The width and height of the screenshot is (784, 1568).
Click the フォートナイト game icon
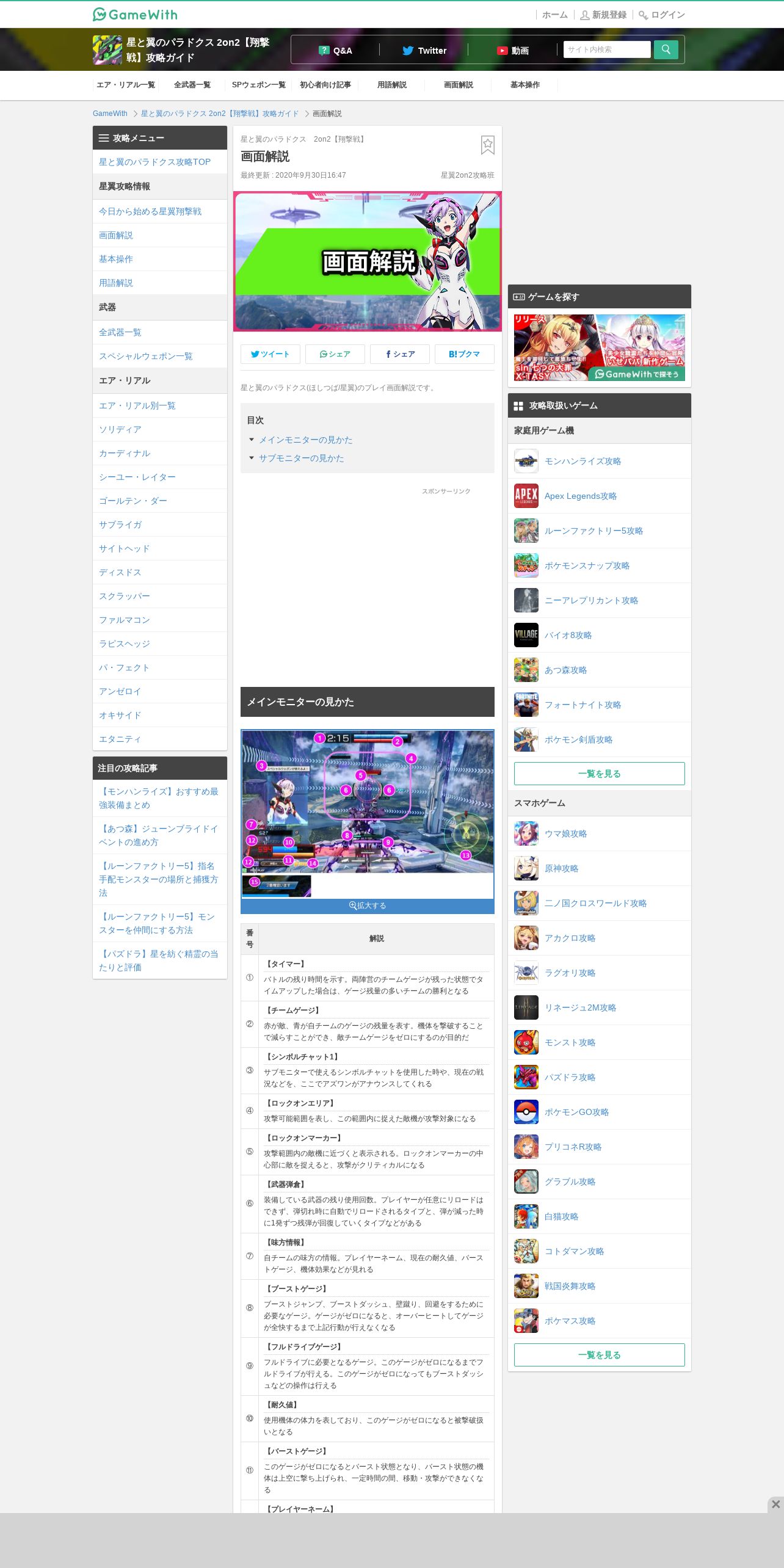[526, 705]
